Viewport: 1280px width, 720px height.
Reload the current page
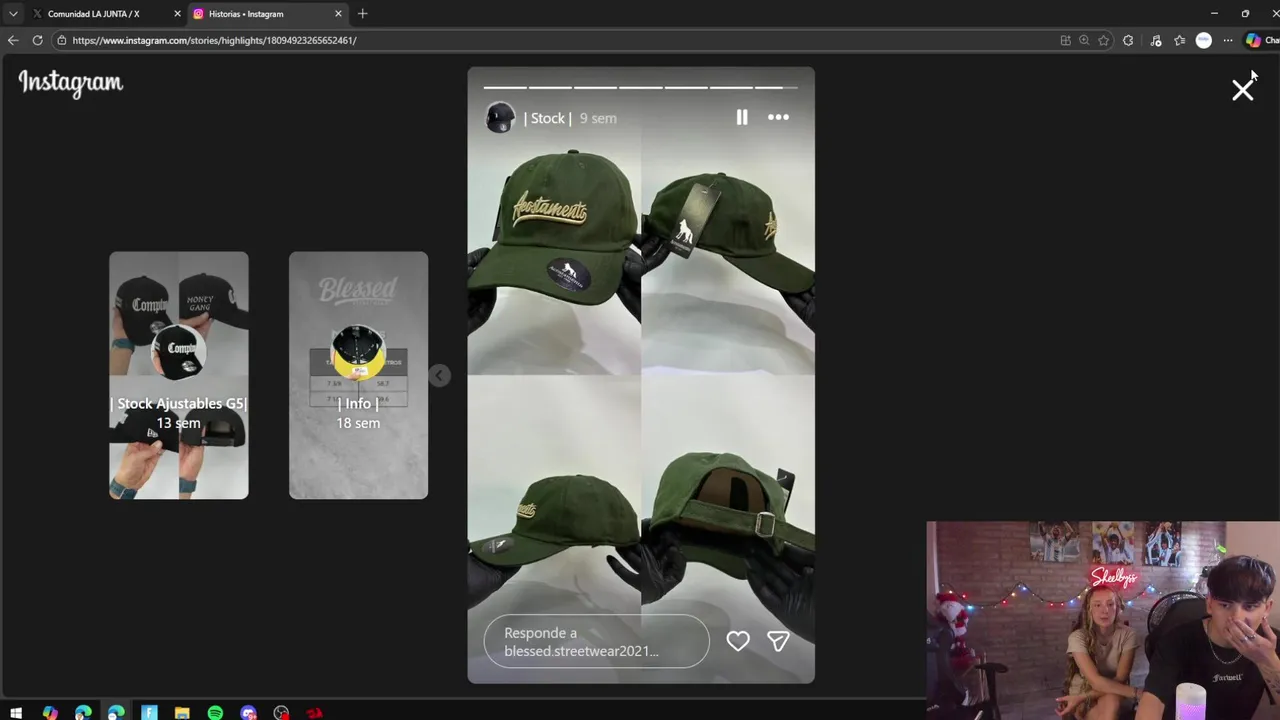(37, 40)
